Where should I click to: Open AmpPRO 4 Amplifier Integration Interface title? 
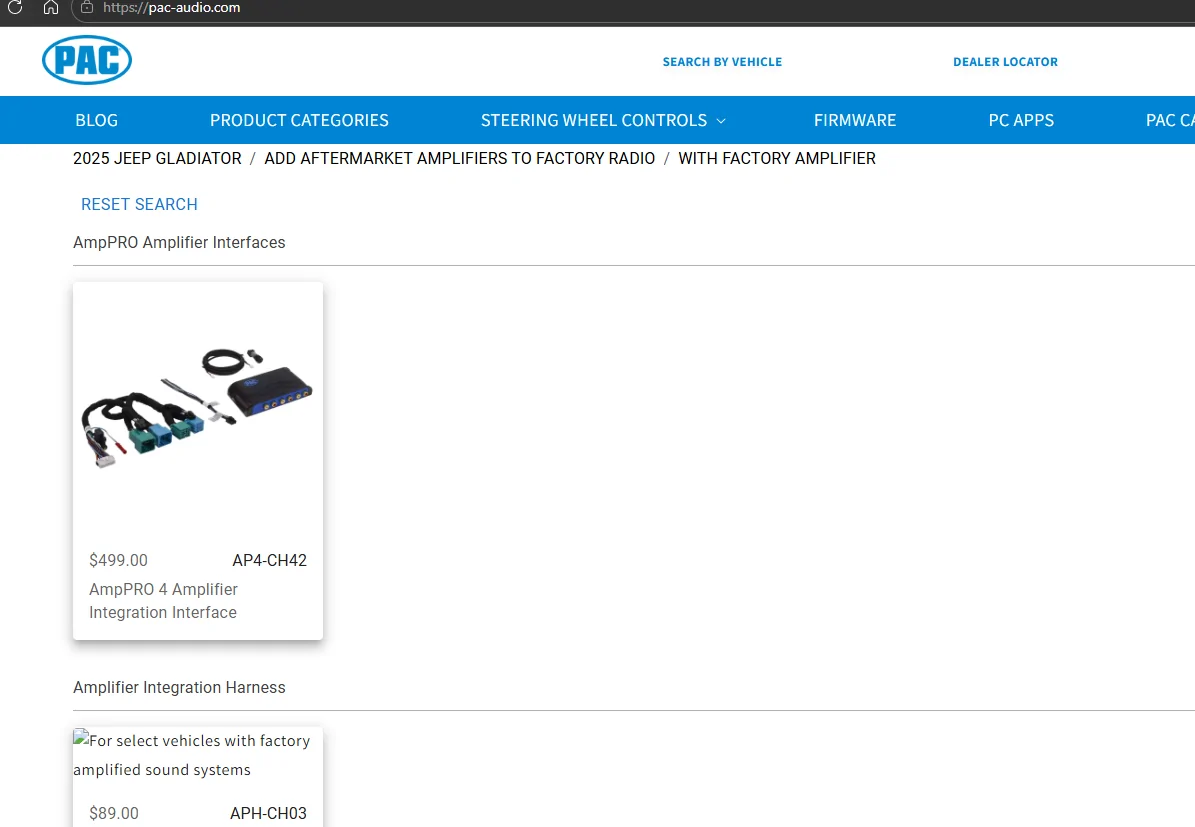pyautogui.click(x=163, y=601)
